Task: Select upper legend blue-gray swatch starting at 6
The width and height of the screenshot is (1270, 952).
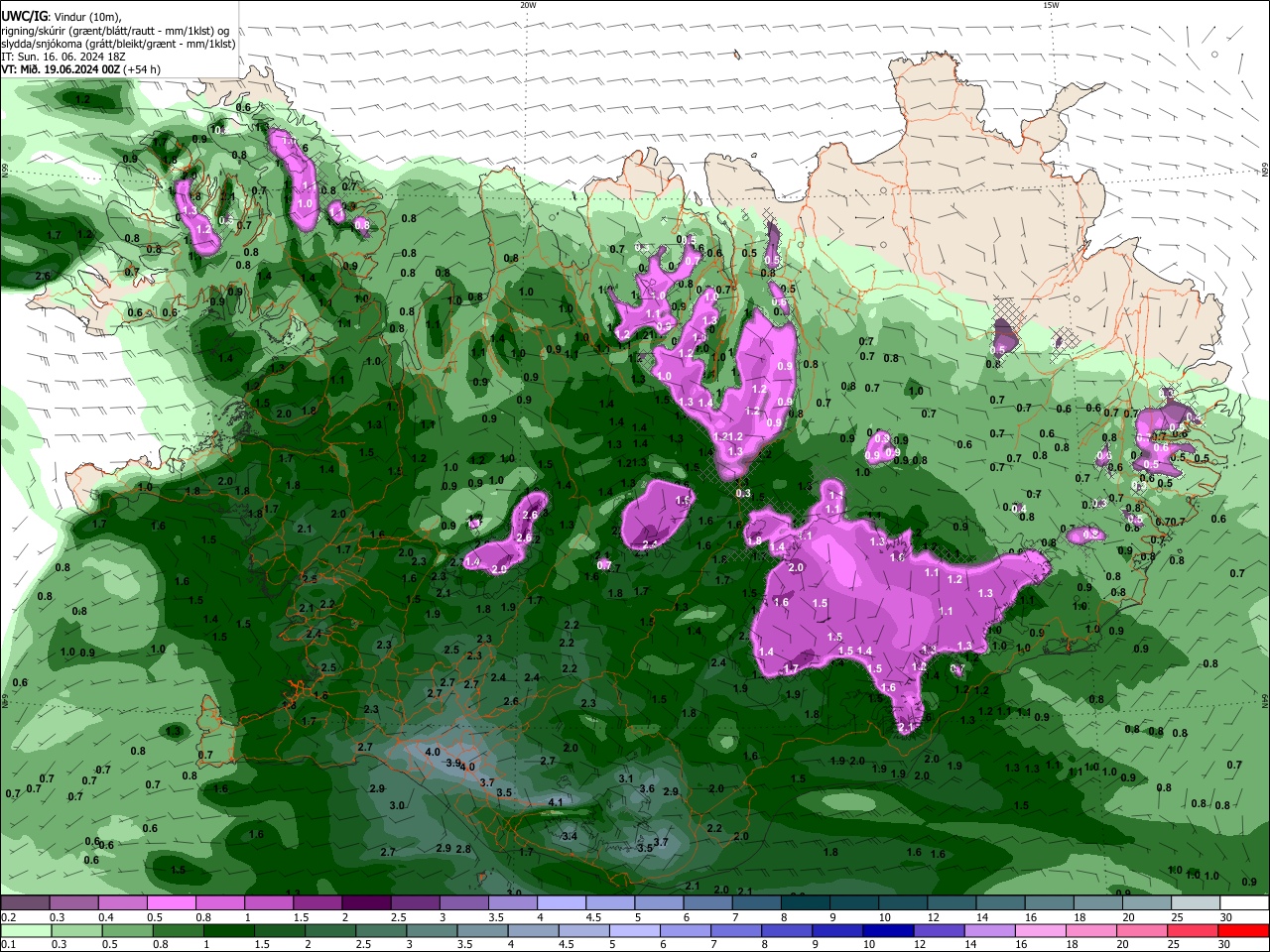Action: point(707,903)
